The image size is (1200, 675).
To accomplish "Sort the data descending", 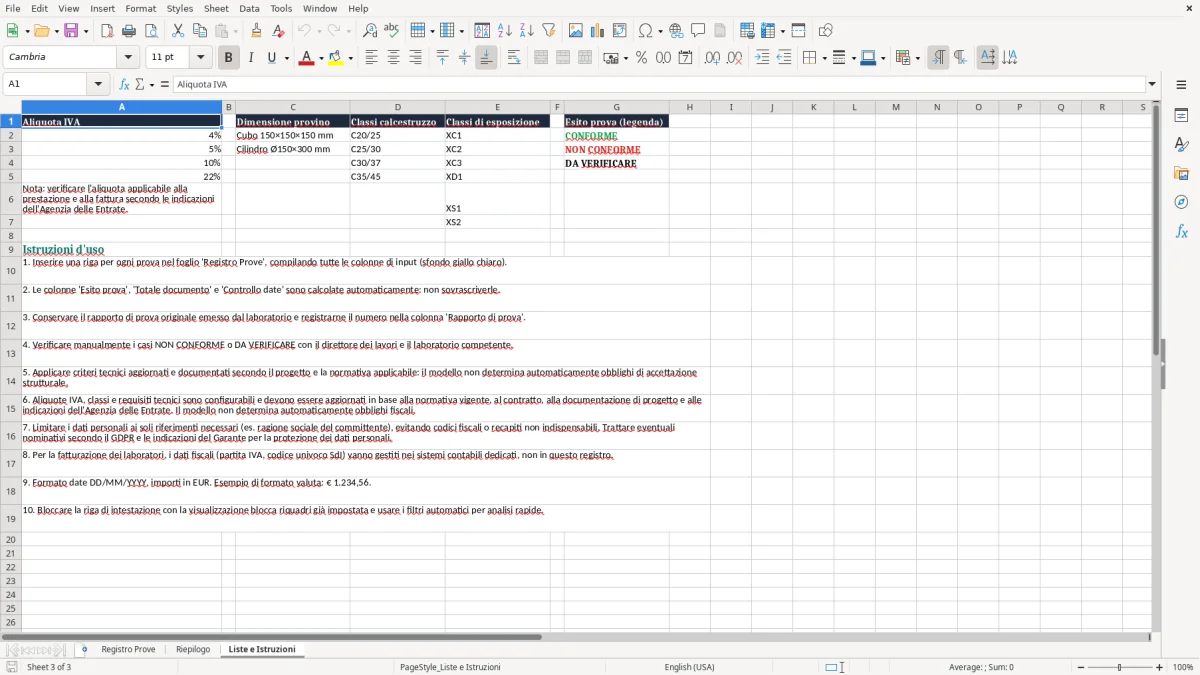I will (526, 31).
